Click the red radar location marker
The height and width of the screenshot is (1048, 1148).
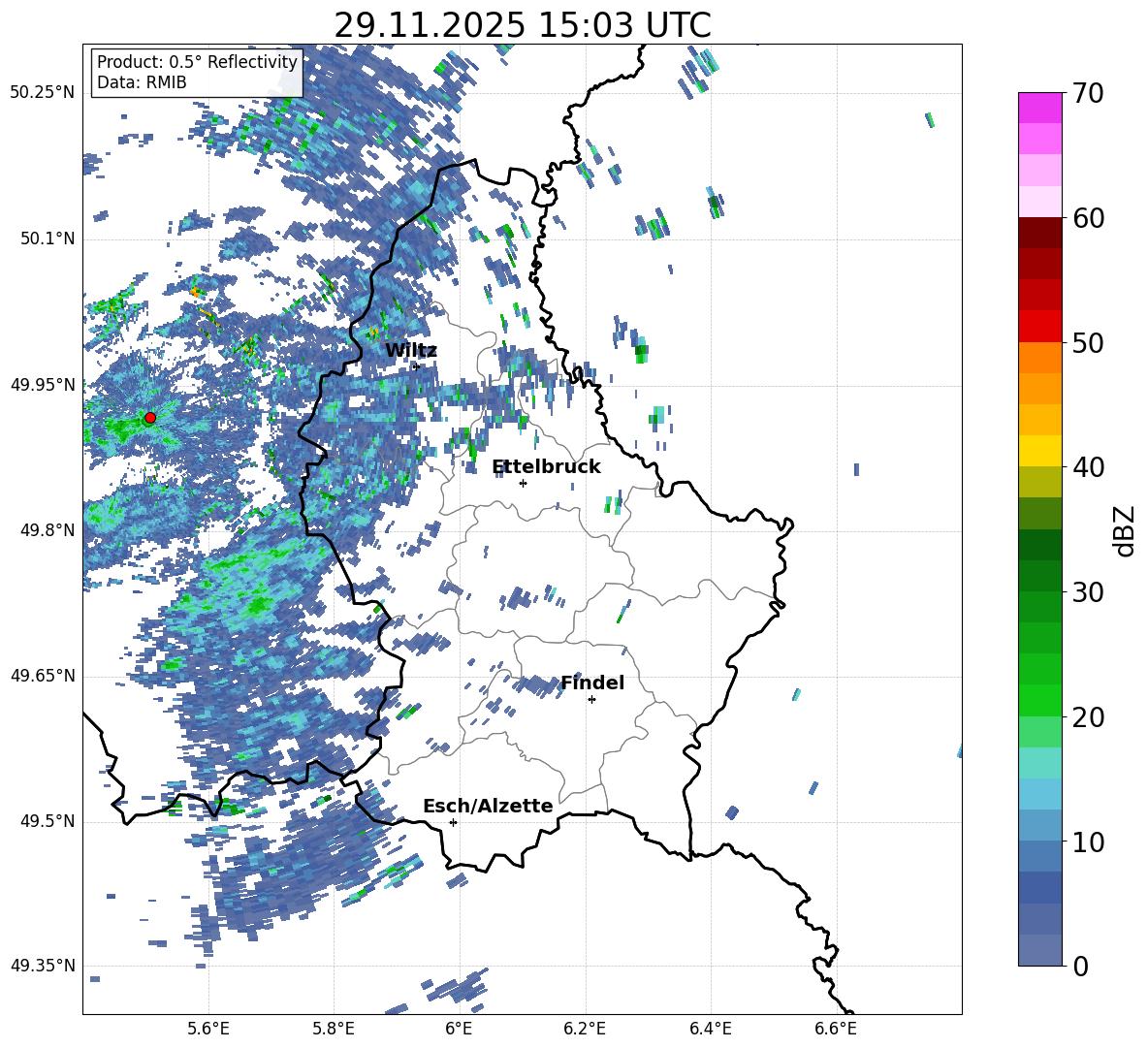click(x=150, y=418)
